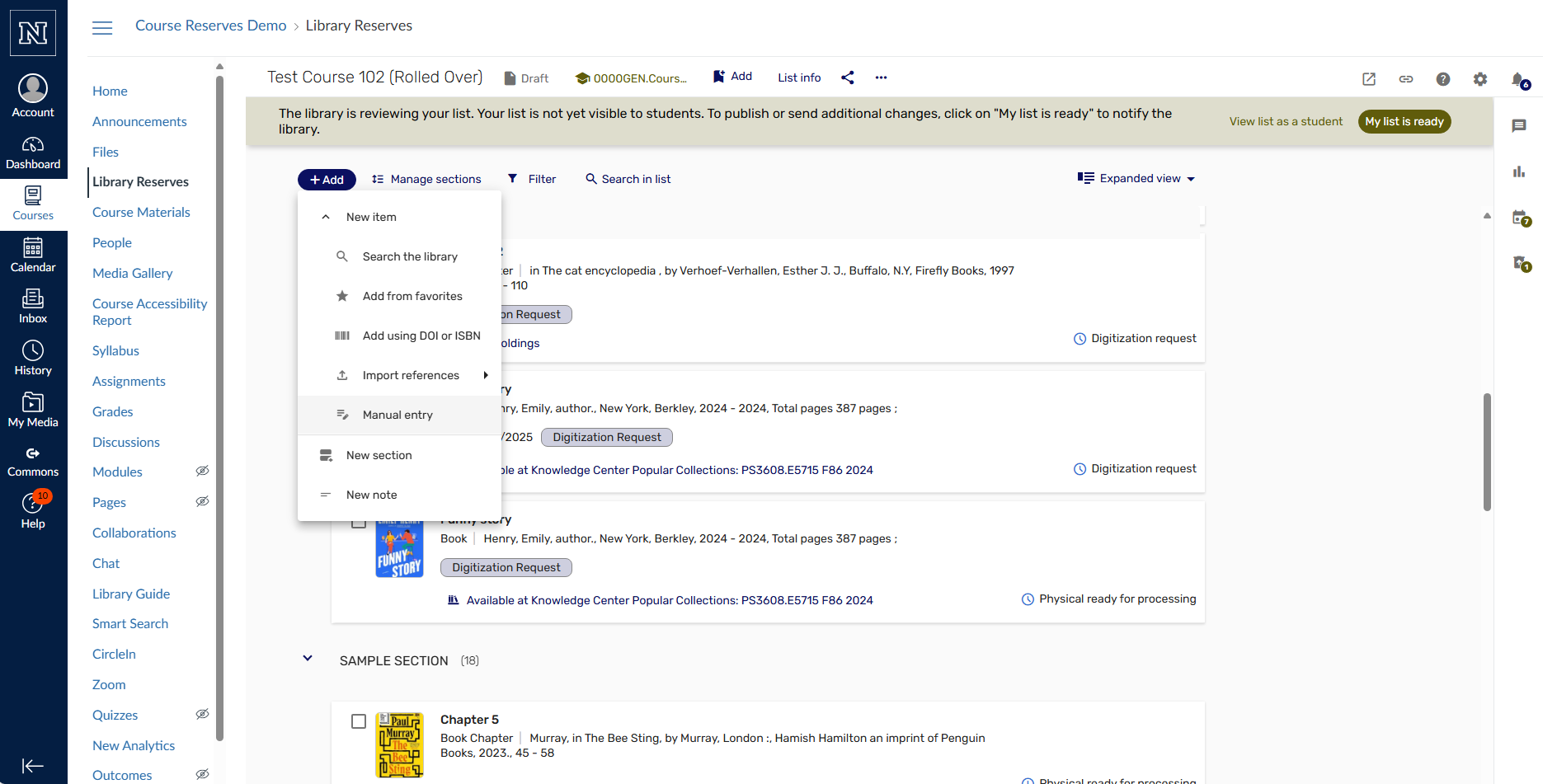
Task: Open My Media
Action: point(33,411)
